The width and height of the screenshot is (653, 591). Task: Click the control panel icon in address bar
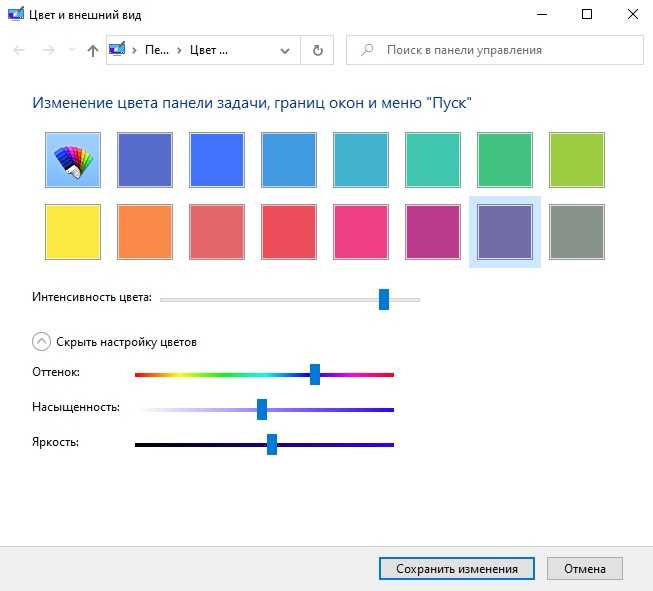point(117,49)
